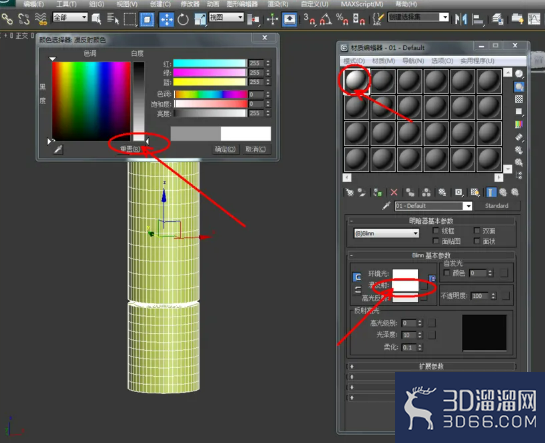Click the 确定(O) OK button
The width and height of the screenshot is (545, 443).
(226, 149)
